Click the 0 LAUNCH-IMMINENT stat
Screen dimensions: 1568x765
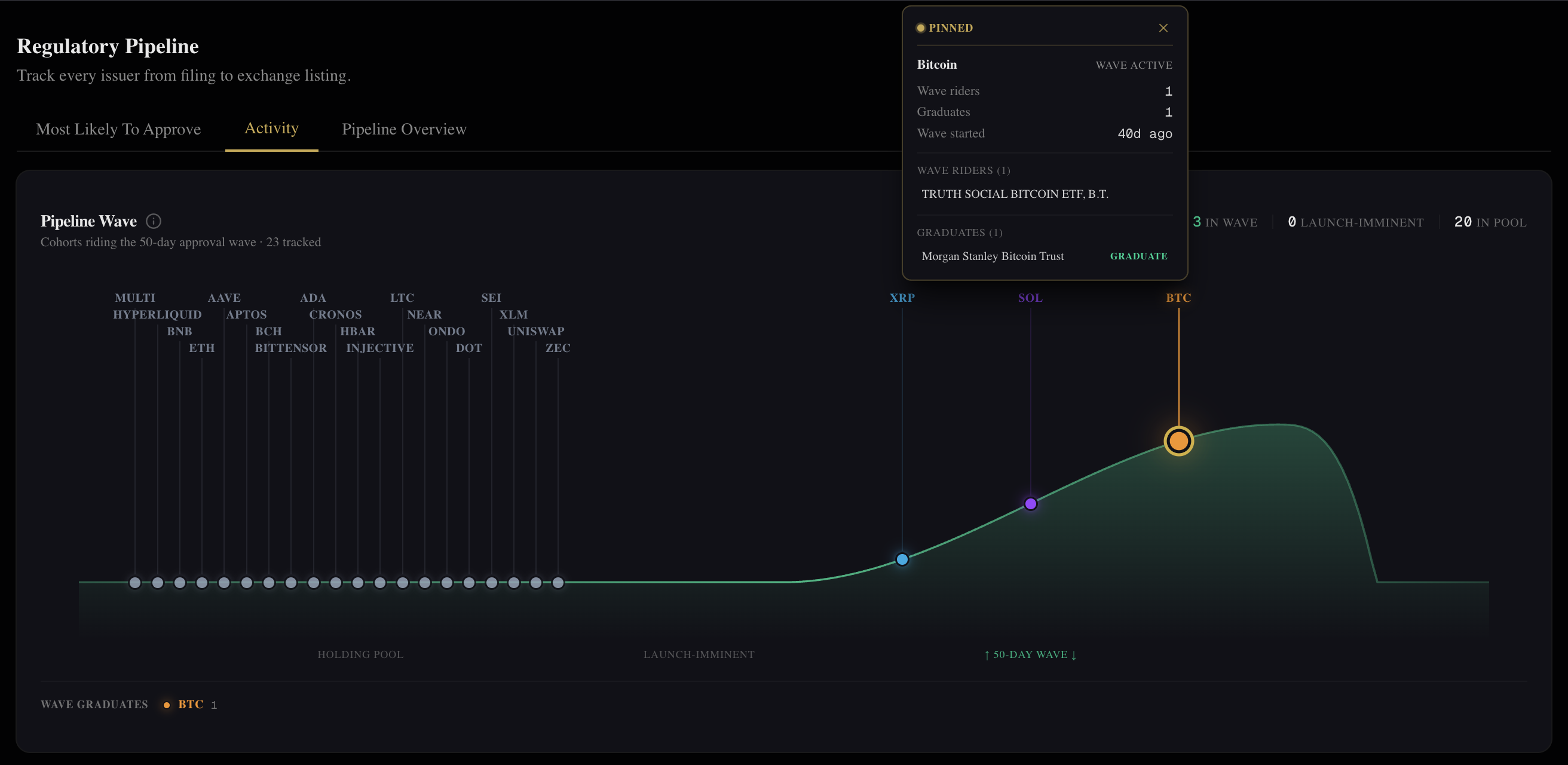pyautogui.click(x=1355, y=222)
